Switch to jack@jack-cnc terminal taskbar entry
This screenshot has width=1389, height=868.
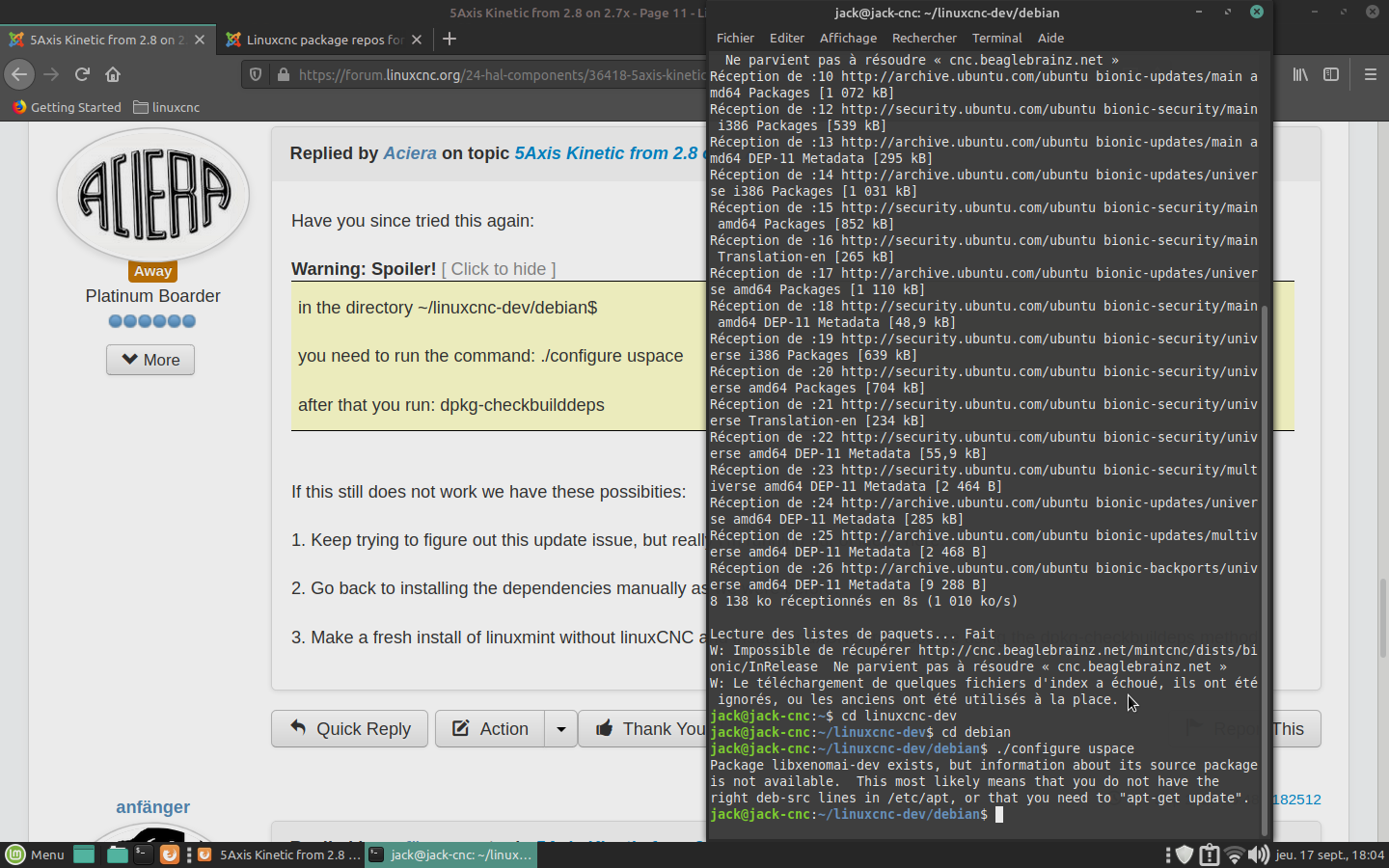pyautogui.click(x=450, y=854)
